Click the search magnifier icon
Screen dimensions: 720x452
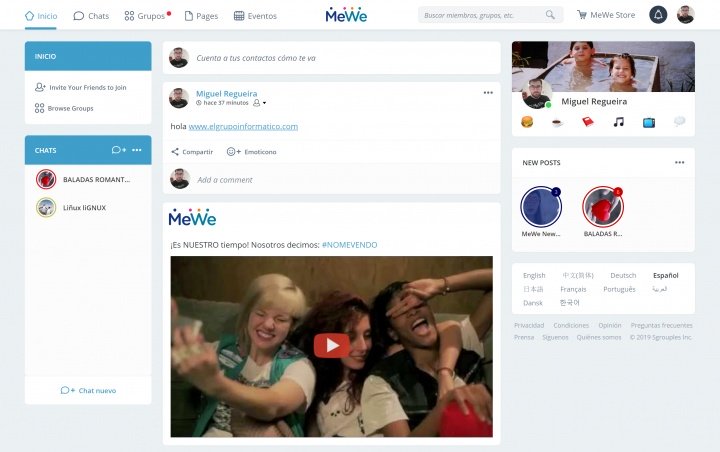550,15
